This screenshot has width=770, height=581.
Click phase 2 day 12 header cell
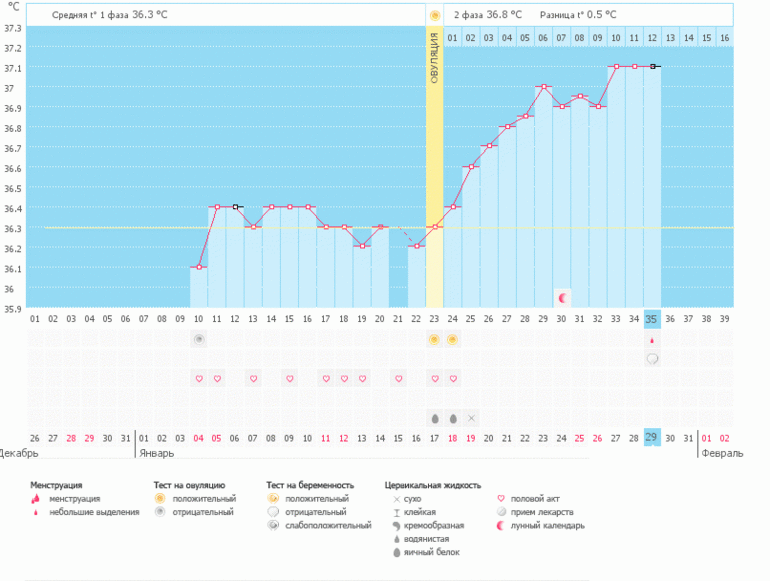(652, 38)
